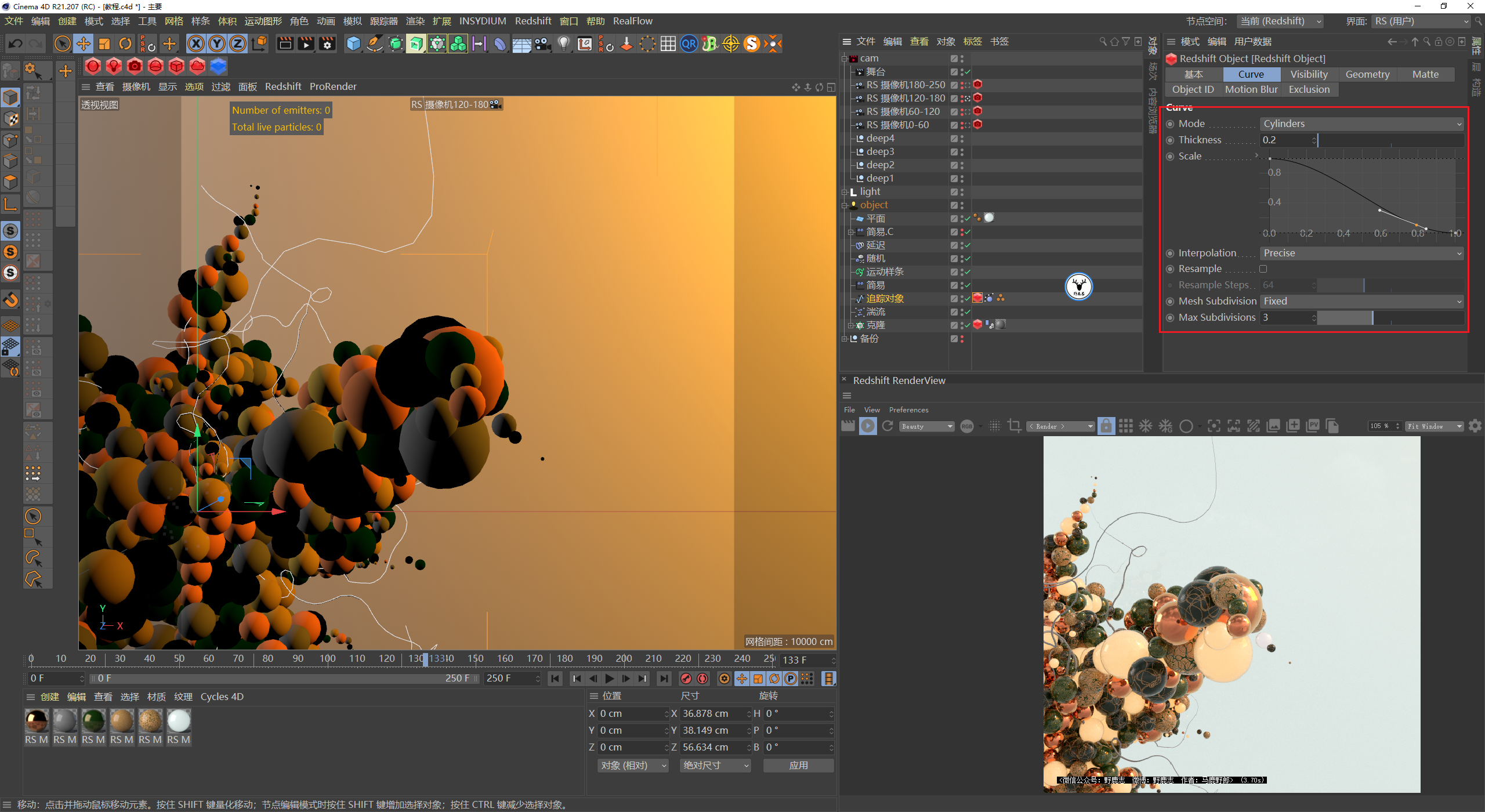Play animation forward
Viewport: 1485px width, 812px height.
[x=609, y=679]
